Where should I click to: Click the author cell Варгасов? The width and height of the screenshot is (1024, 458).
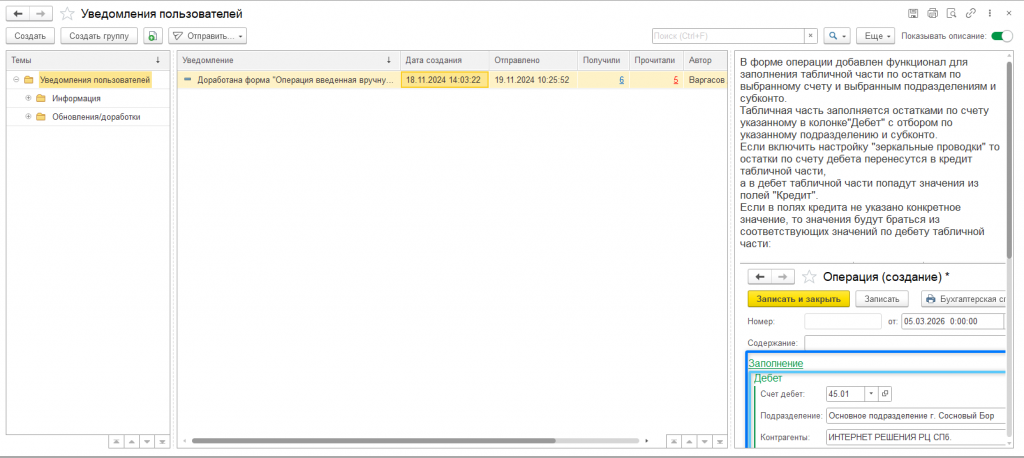705,80
